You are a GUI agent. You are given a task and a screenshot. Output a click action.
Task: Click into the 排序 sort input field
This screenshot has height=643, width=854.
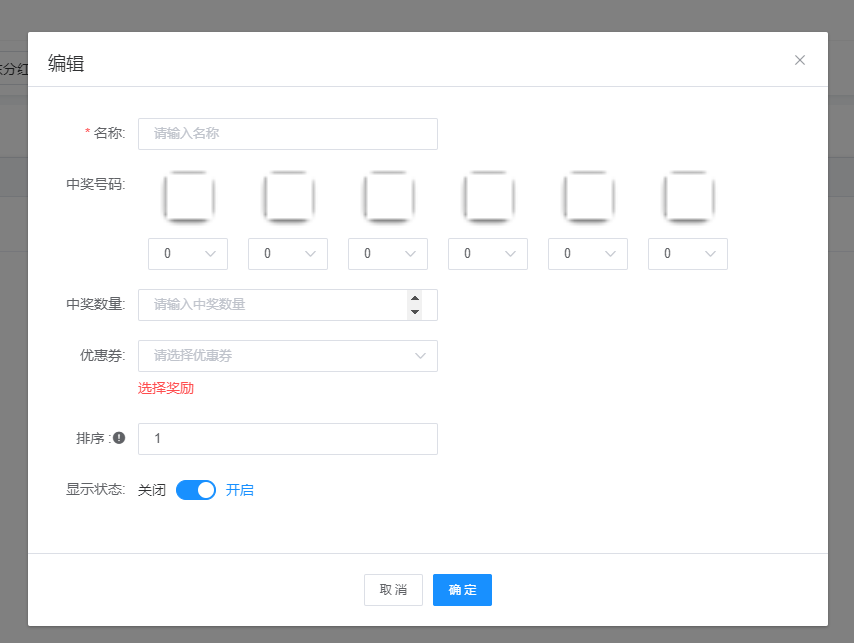coord(288,439)
